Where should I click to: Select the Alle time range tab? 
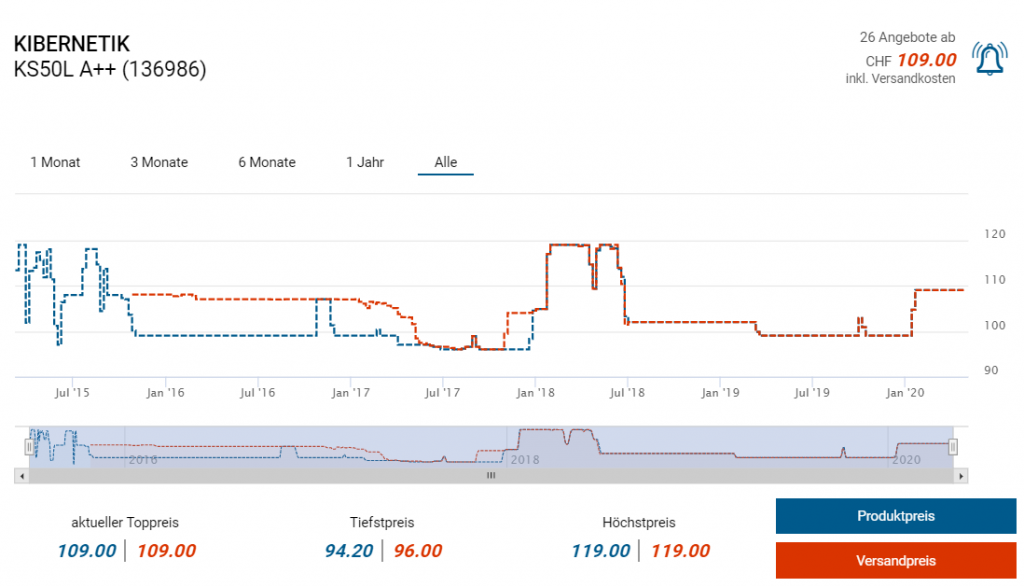point(445,162)
